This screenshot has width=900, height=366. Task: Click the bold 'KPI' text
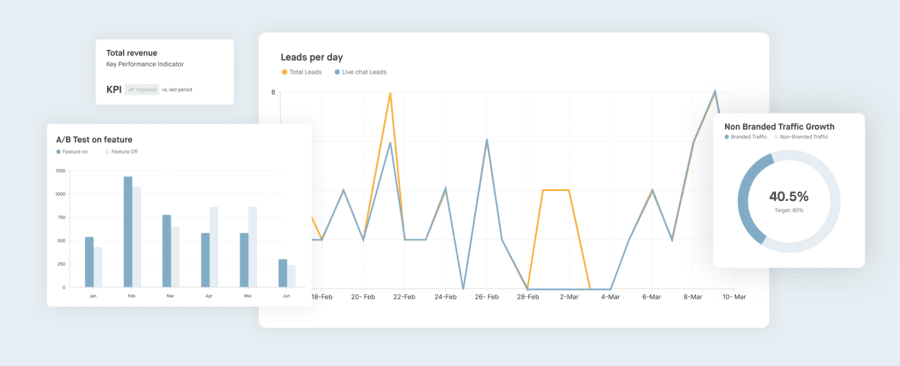[x=114, y=89]
